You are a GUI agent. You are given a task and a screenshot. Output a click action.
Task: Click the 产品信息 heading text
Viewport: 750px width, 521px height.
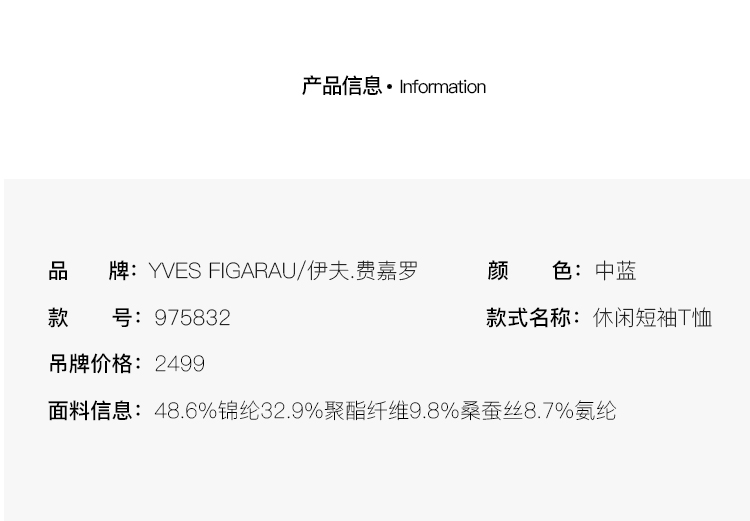pos(341,86)
